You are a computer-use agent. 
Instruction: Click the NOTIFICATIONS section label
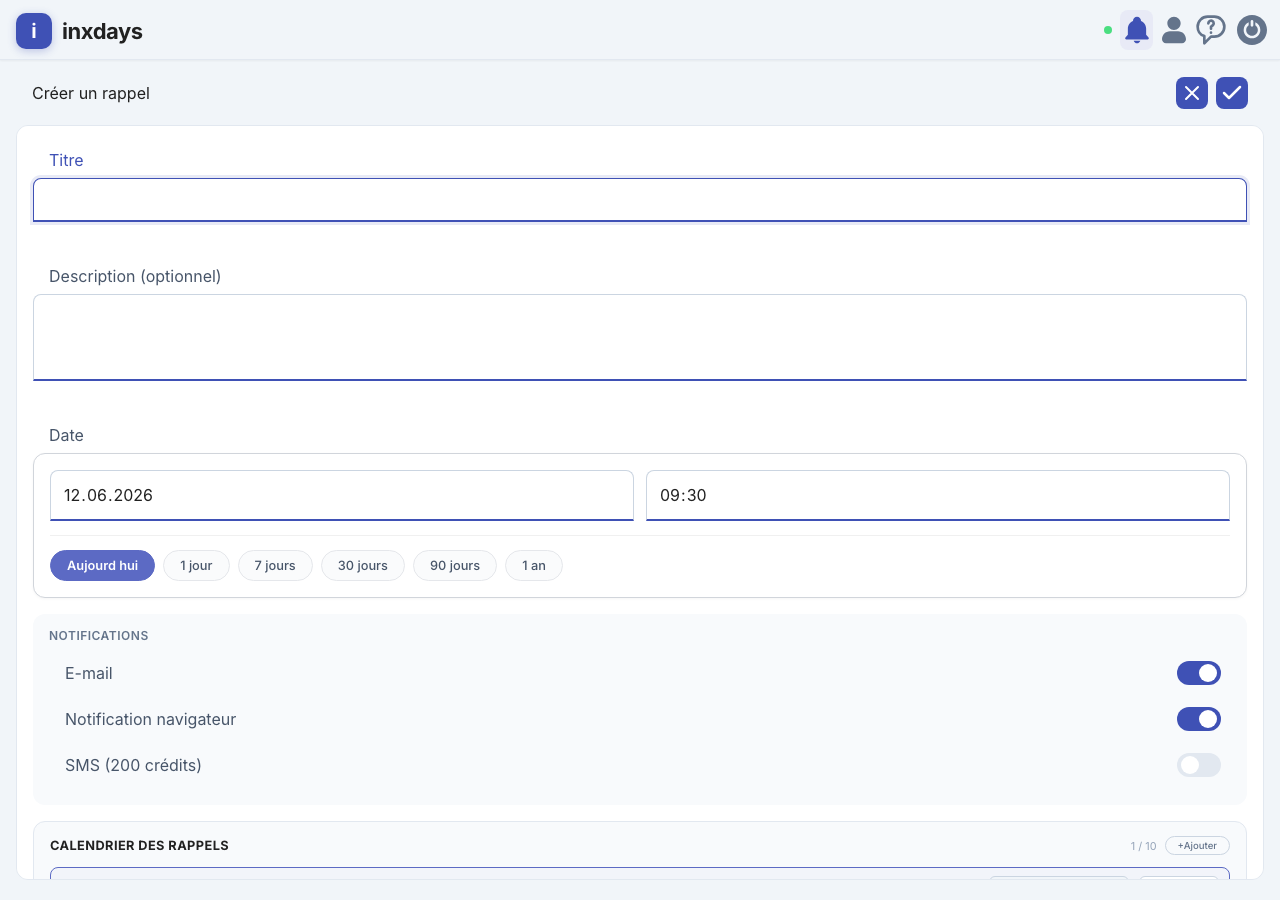(x=99, y=635)
